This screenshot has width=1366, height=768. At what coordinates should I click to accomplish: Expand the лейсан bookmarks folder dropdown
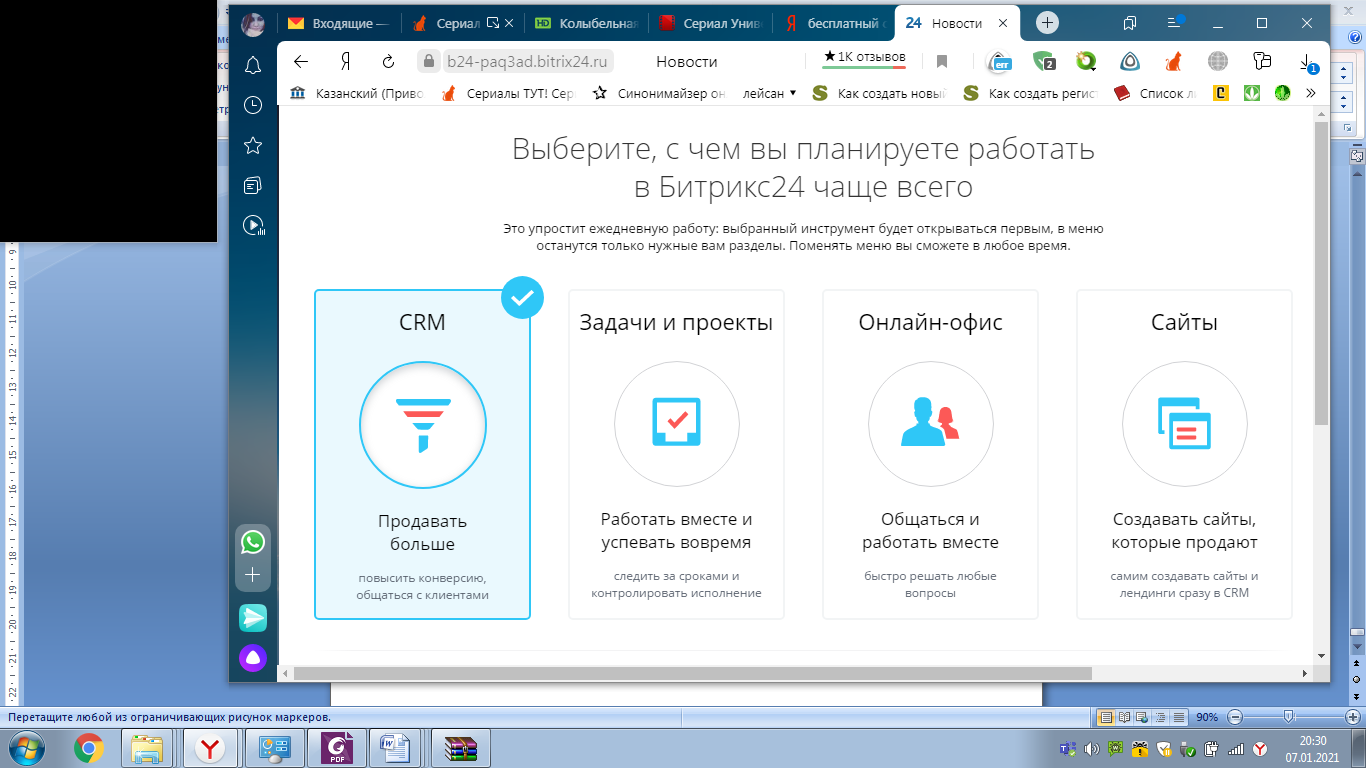[769, 93]
